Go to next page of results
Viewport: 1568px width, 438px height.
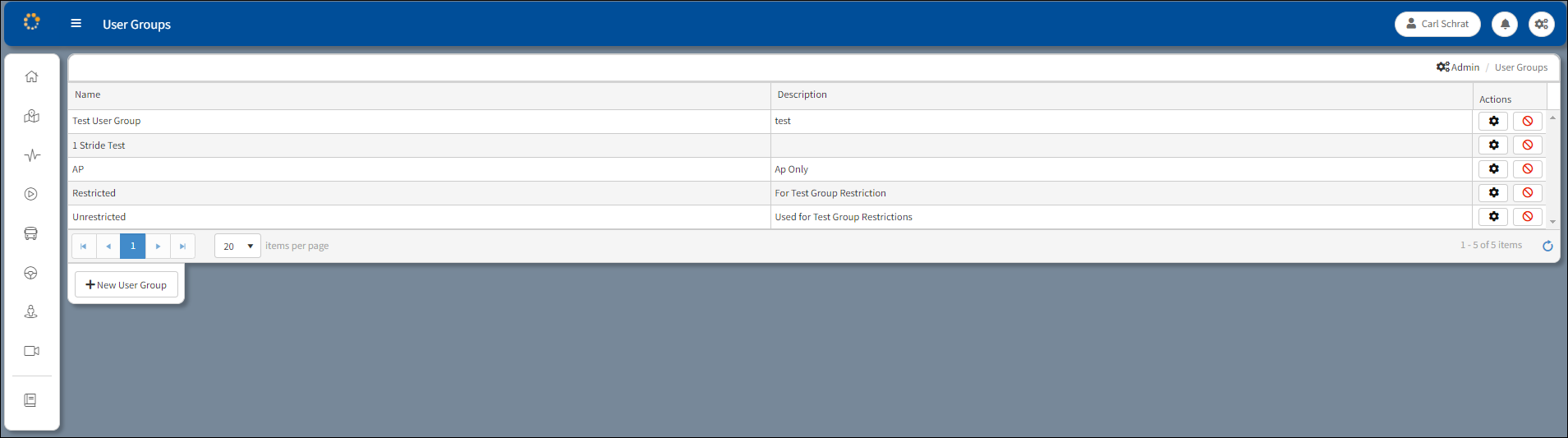coord(158,246)
